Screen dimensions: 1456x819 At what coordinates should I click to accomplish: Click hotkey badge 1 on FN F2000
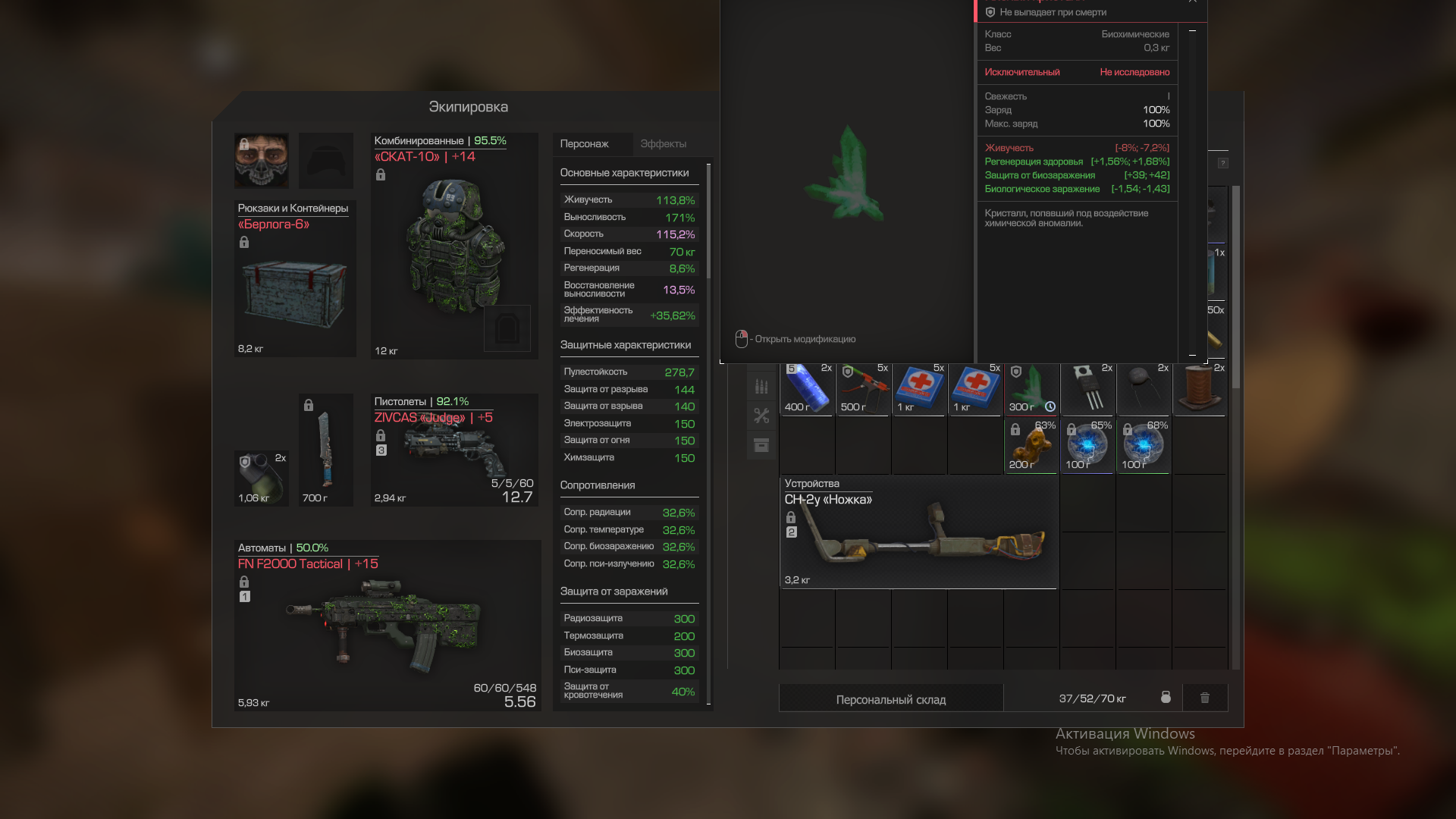coord(244,597)
